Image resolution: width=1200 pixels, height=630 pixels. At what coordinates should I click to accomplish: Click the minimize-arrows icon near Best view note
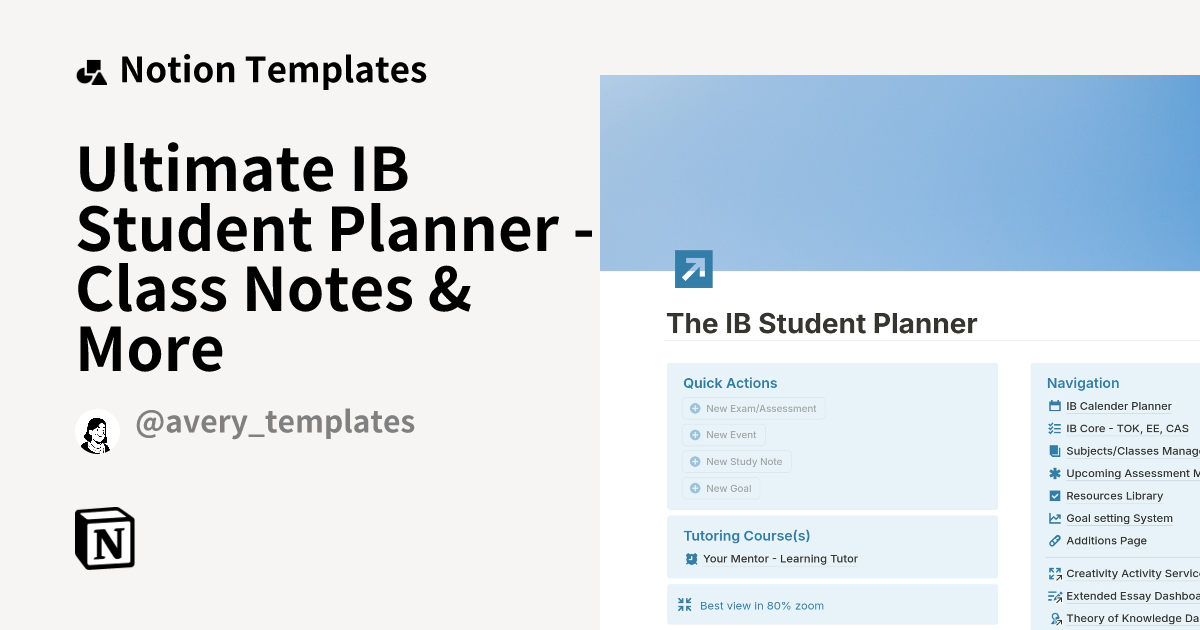point(684,604)
